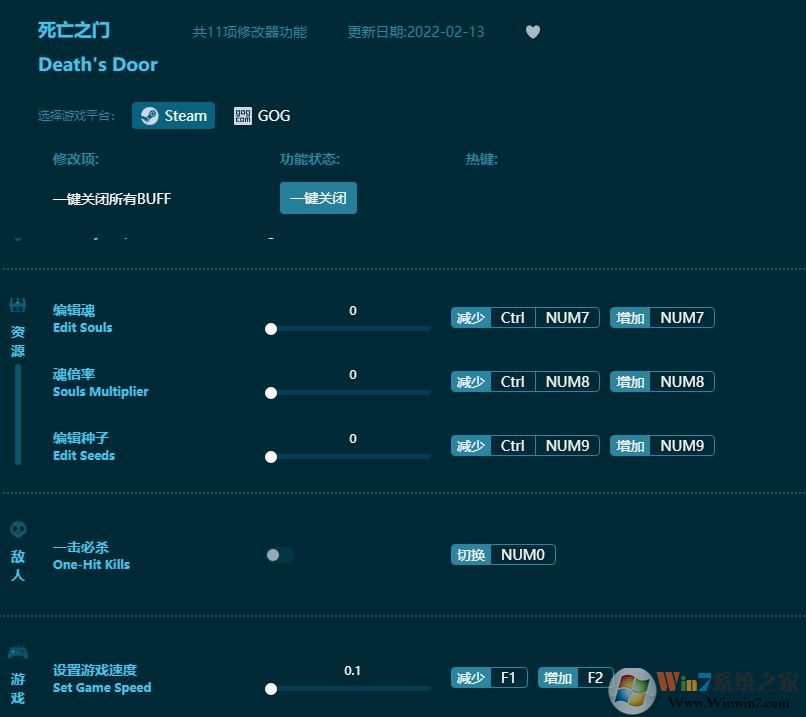Click 减少 hotkey button for Souls Multiplier

click(471, 381)
